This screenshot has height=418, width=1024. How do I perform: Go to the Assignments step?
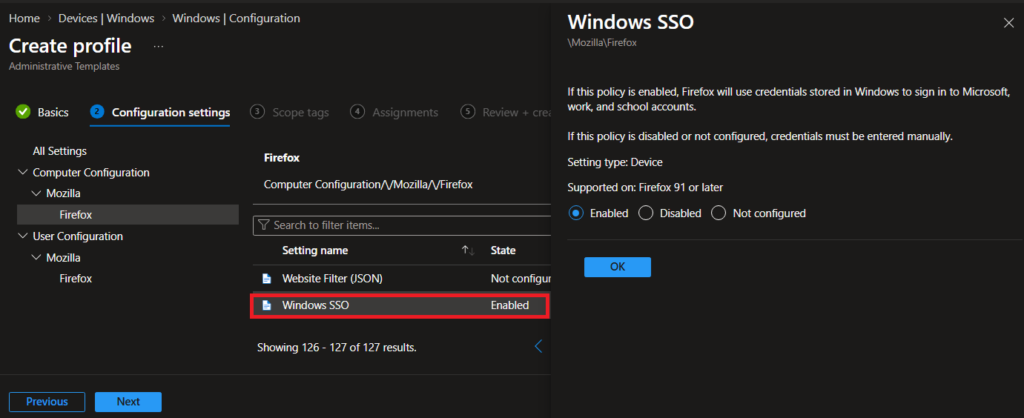pos(394,112)
